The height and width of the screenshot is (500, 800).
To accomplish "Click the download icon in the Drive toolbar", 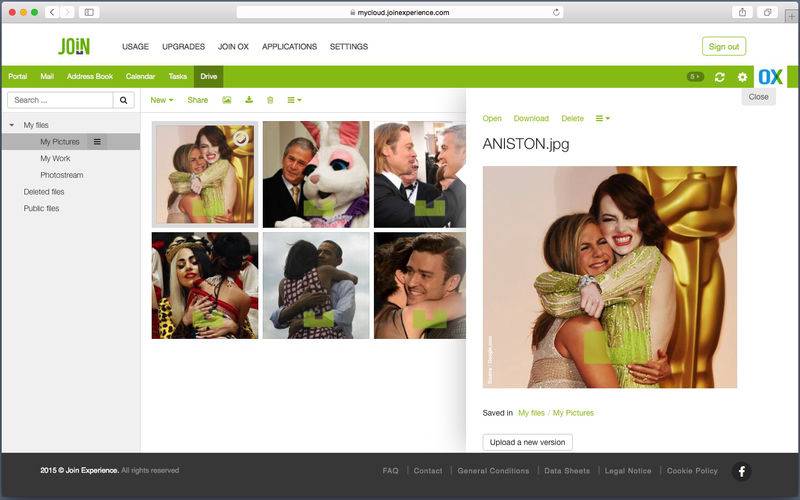I will point(249,100).
